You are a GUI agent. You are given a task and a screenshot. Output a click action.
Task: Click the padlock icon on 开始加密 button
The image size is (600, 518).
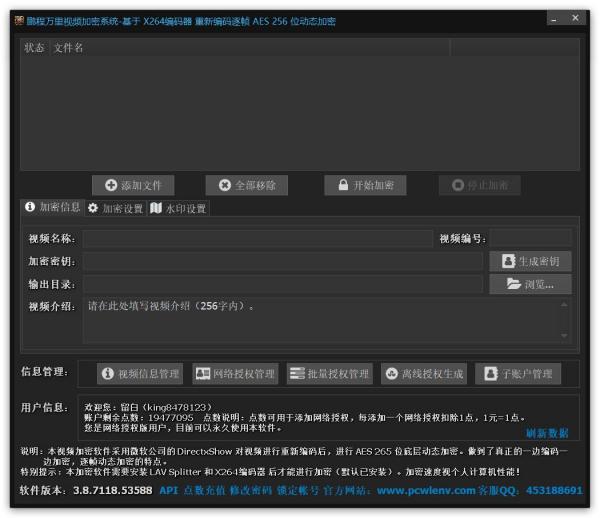[x=343, y=185]
